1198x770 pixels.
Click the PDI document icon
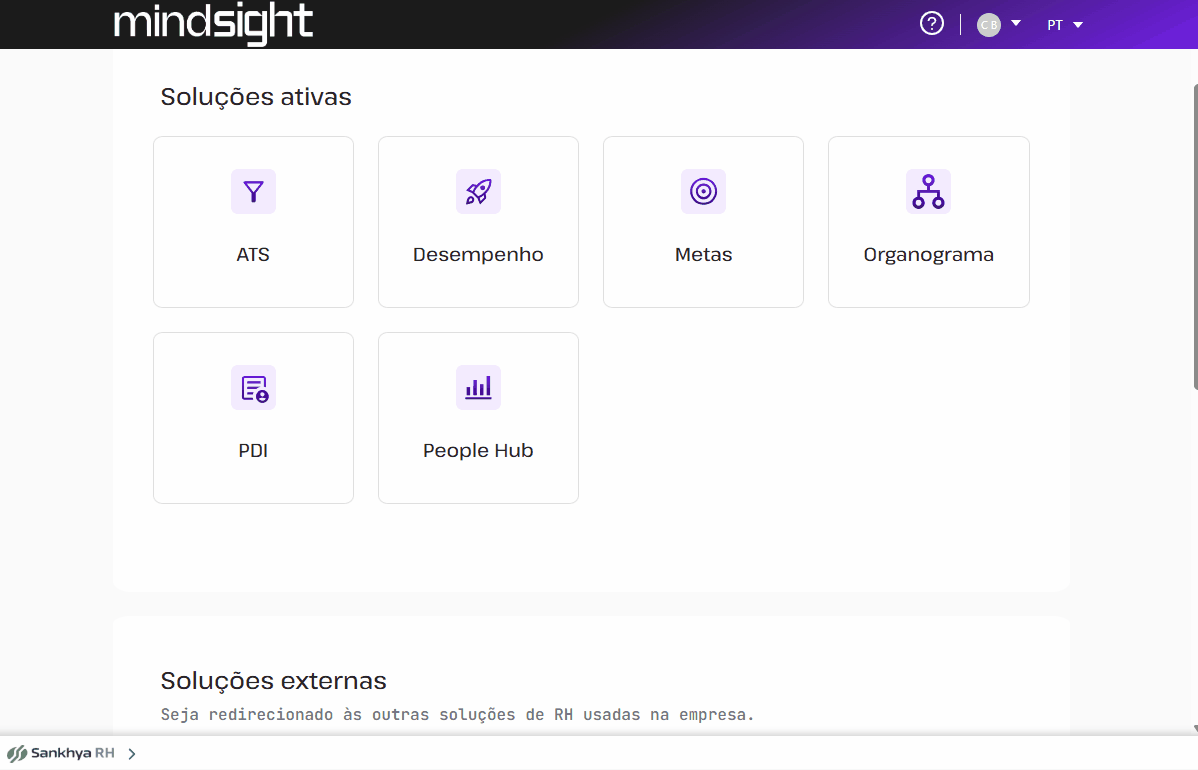[253, 387]
